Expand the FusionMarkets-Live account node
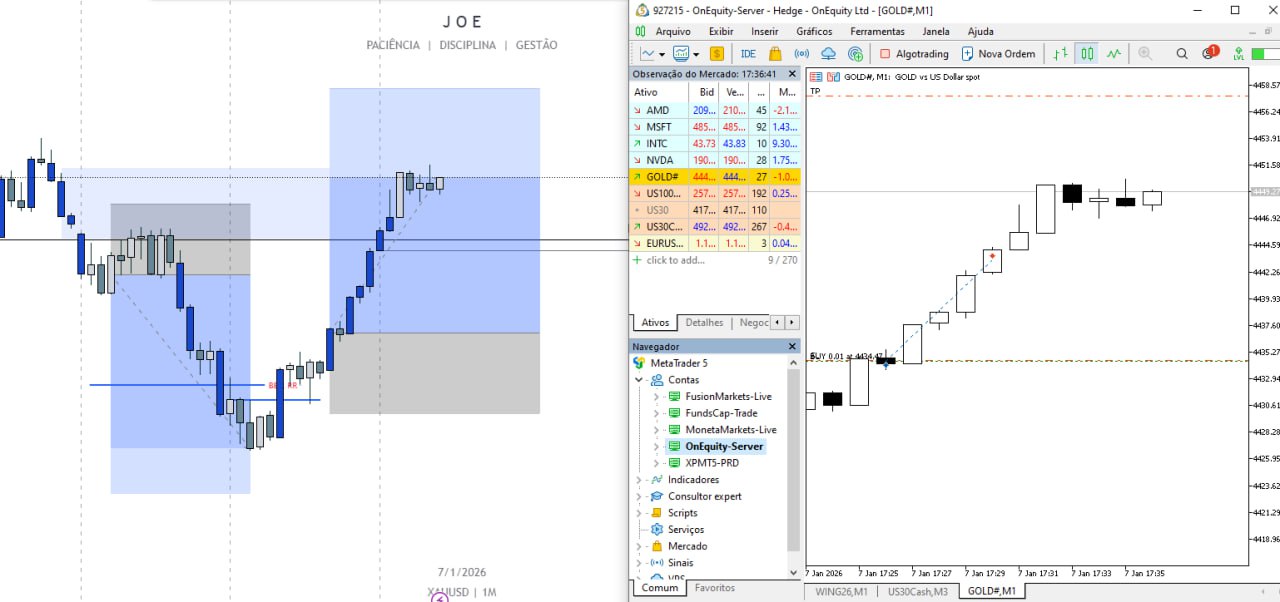 click(656, 397)
